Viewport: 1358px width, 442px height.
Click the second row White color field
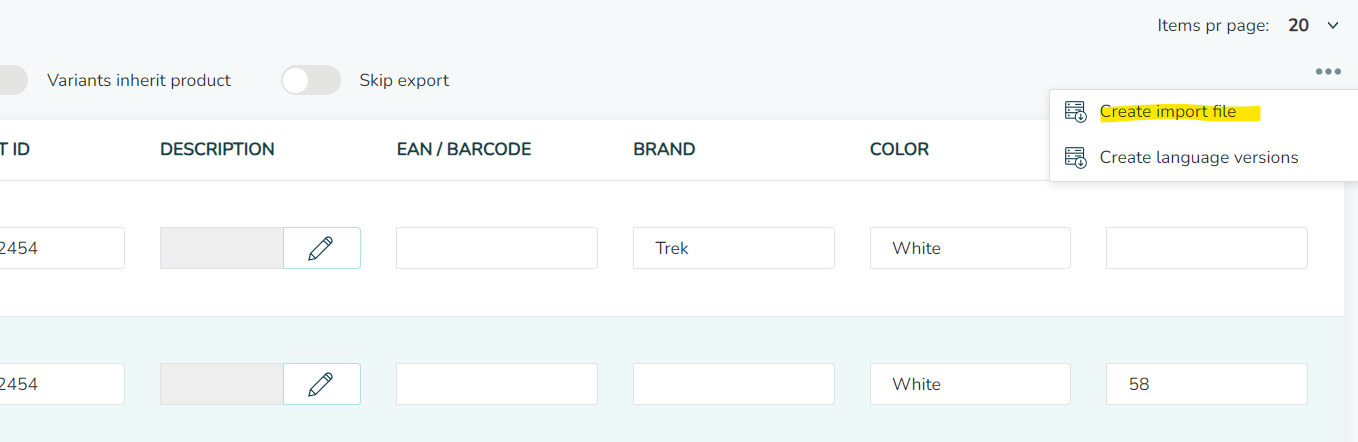pyautogui.click(x=970, y=384)
